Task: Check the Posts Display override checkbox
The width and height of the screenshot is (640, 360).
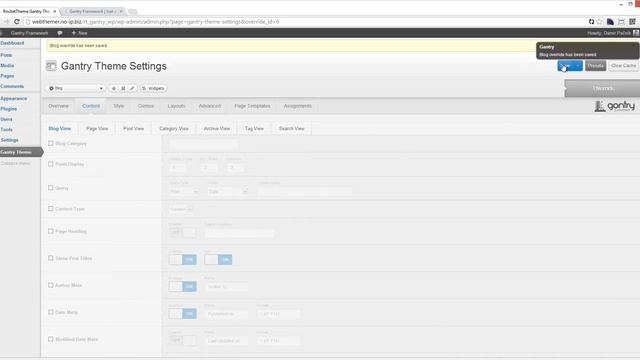Action: pos(51,164)
